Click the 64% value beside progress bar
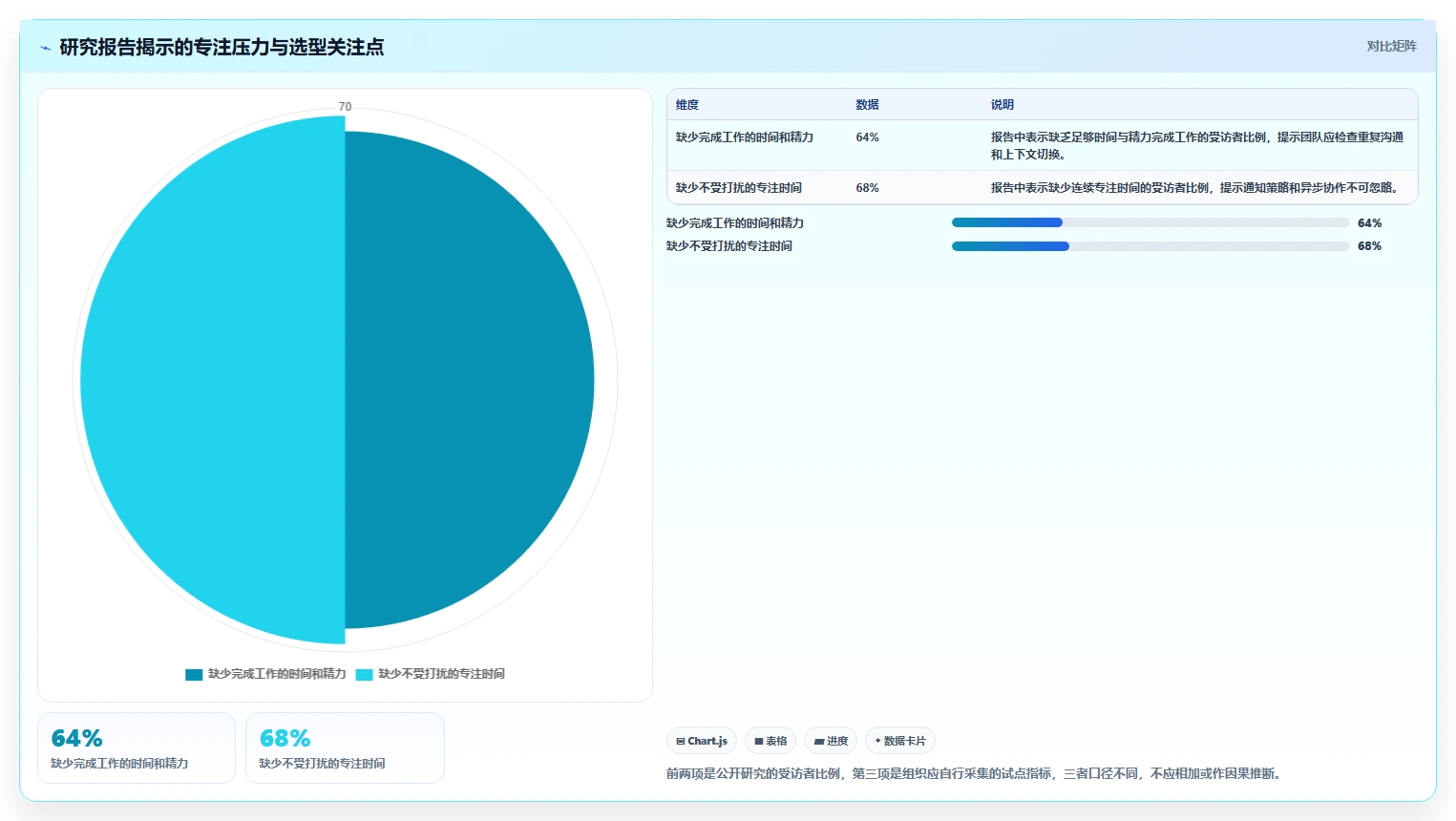 [x=1369, y=223]
